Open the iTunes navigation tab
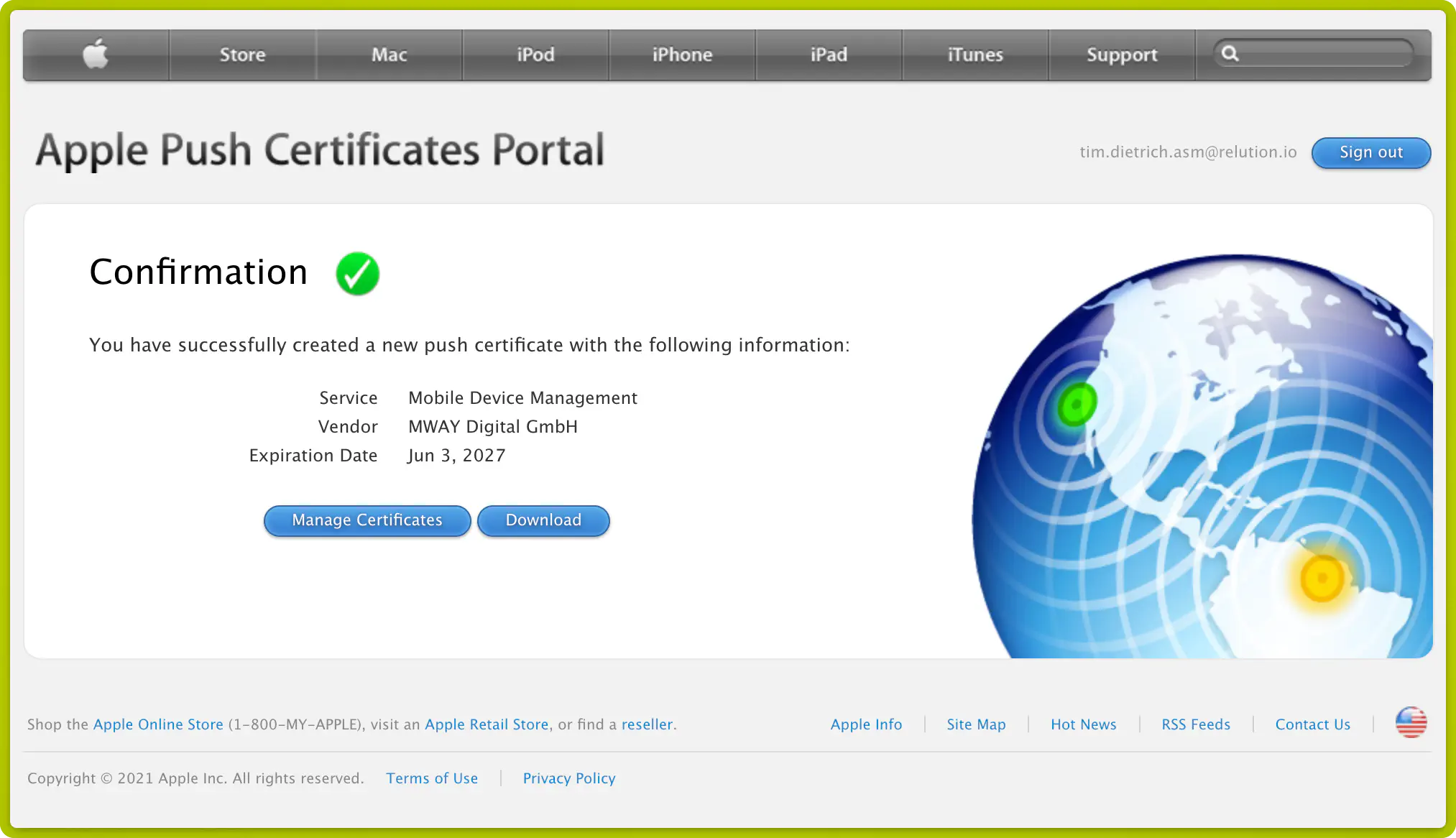Screen dimensions: 1456x838 pos(976,55)
